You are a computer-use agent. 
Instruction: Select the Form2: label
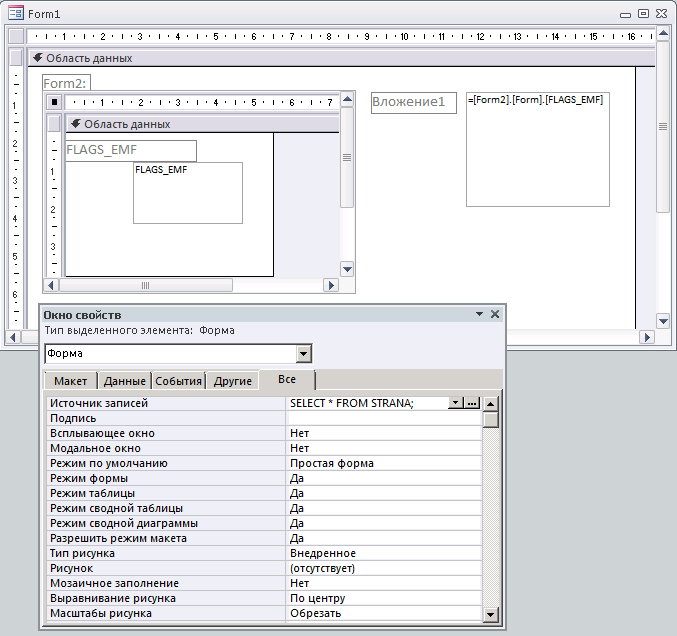(66, 83)
